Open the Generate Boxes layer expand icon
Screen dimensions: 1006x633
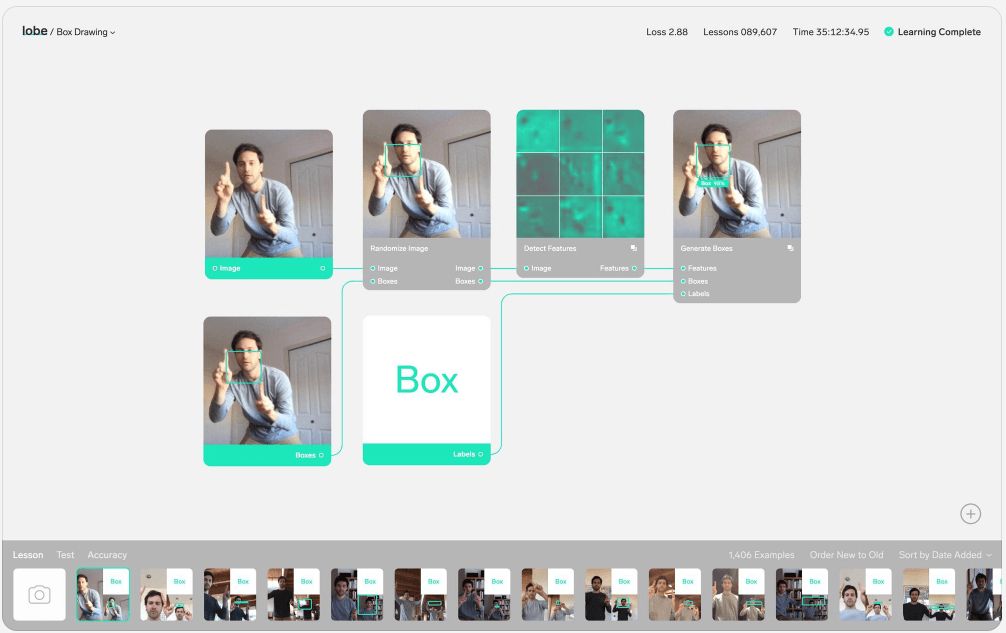pyautogui.click(x=790, y=248)
